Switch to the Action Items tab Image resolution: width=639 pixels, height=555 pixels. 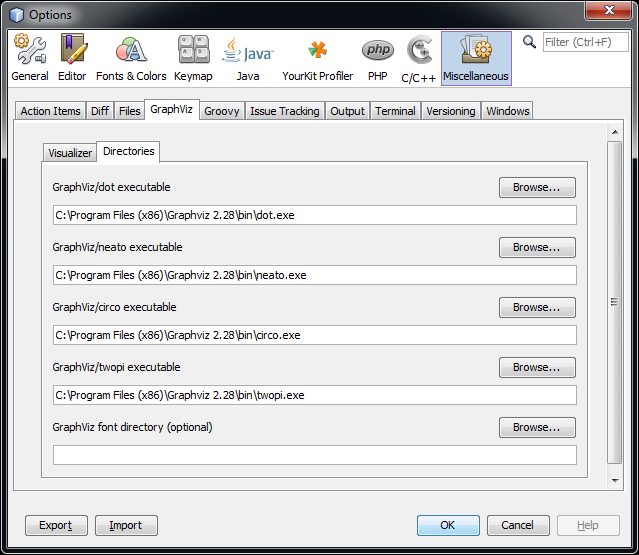[x=51, y=111]
